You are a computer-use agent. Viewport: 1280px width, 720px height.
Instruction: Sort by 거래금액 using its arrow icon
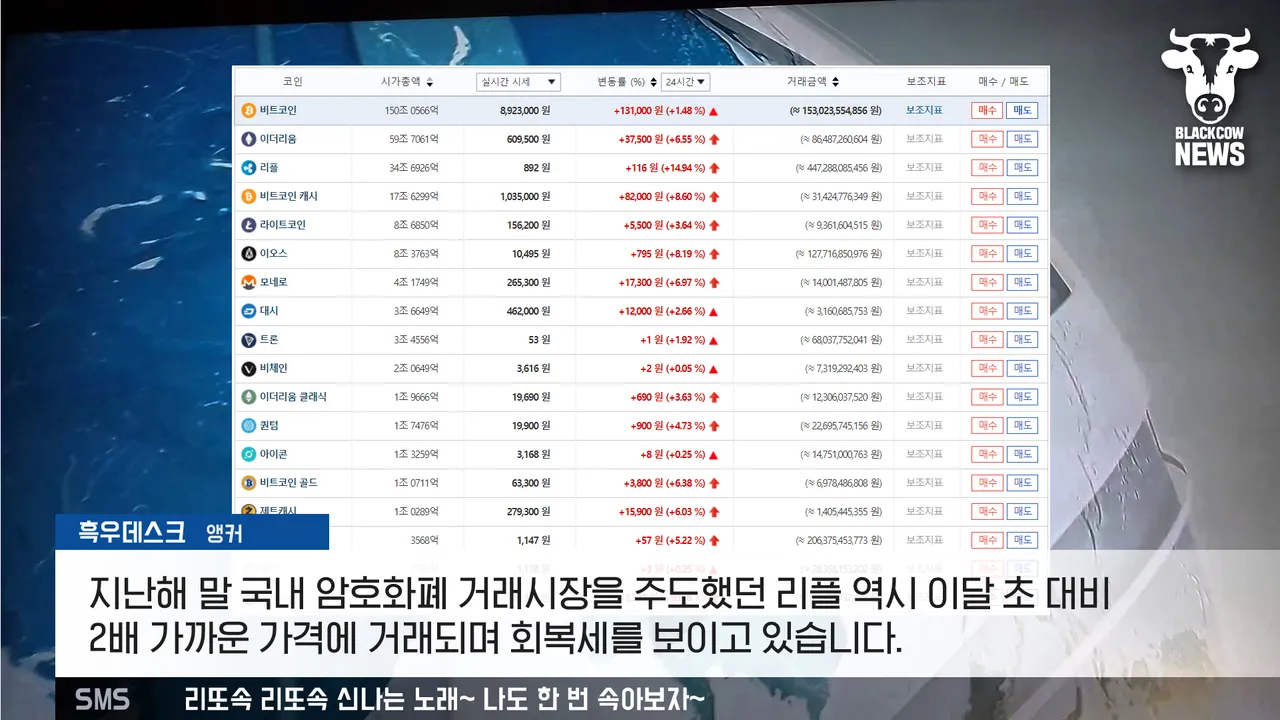[835, 82]
